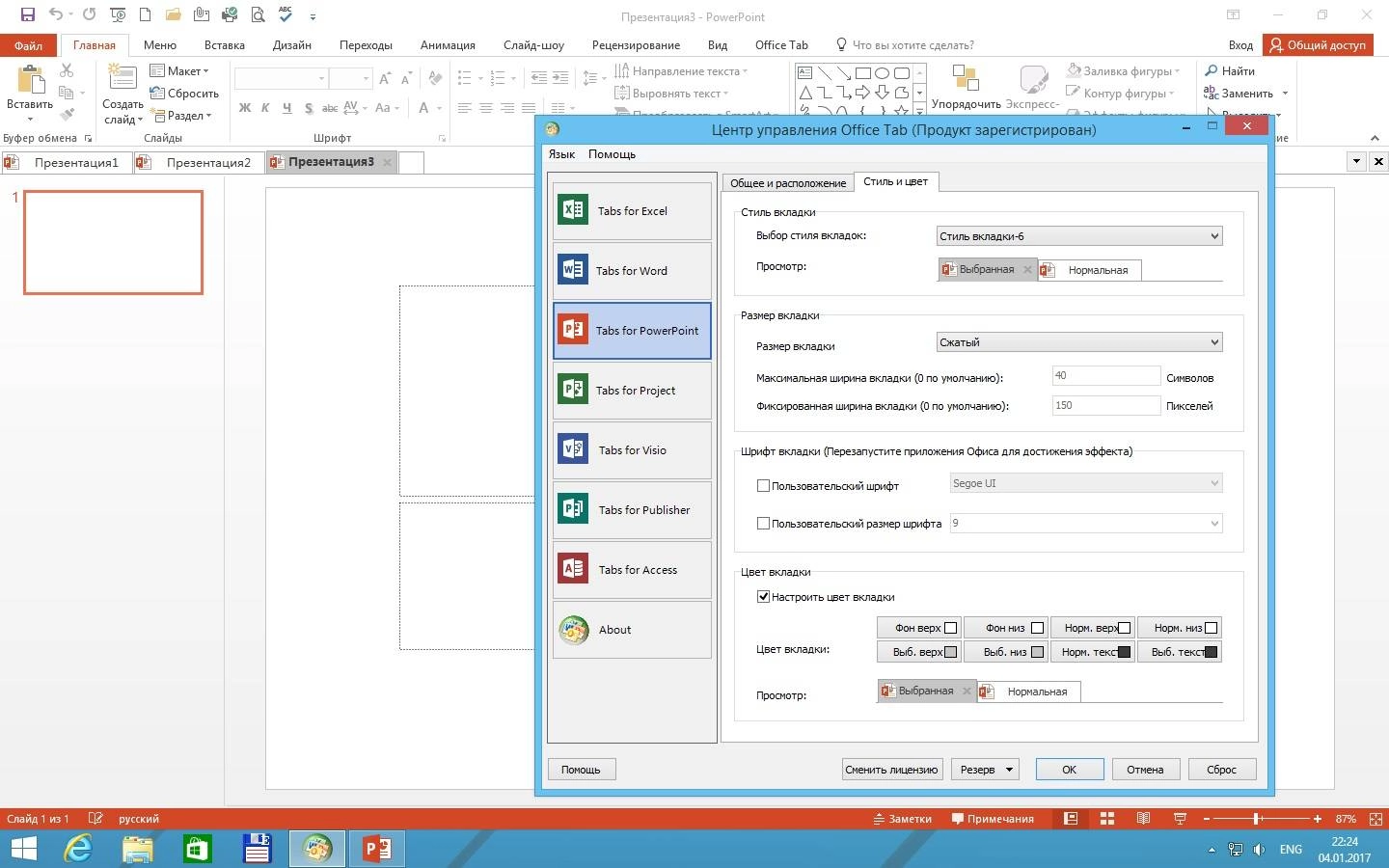
Task: Cancel the dialog with Отмена
Action: point(1145,770)
